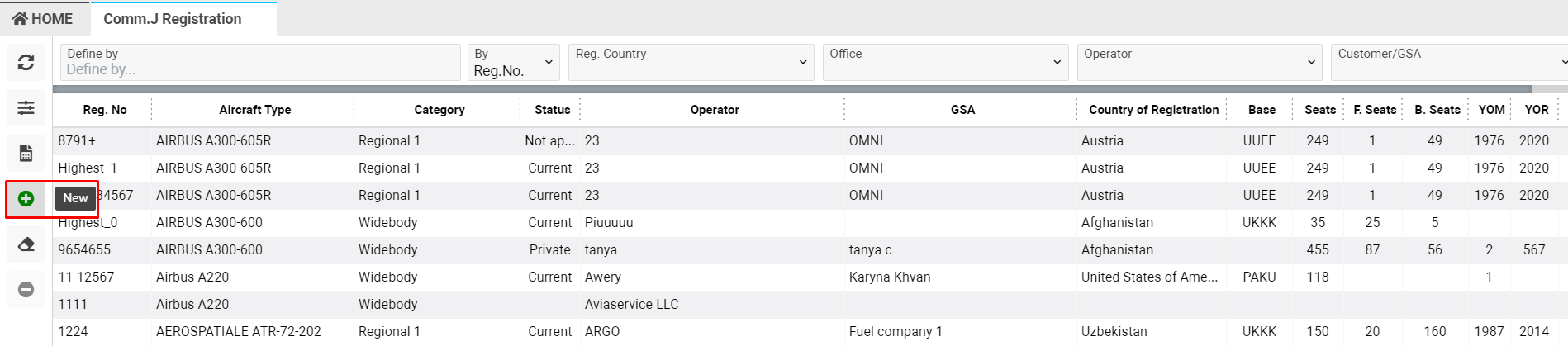Click the export spreadsheet icon
Screen dimensions: 1568x346
click(x=26, y=153)
